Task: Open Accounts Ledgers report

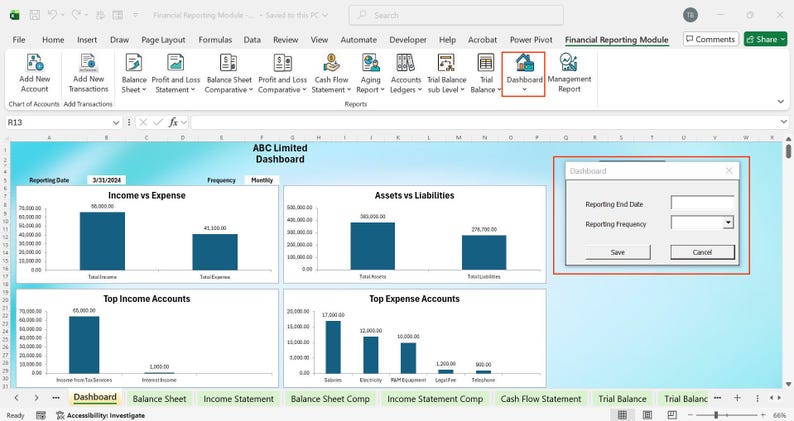Action: pyautogui.click(x=406, y=73)
